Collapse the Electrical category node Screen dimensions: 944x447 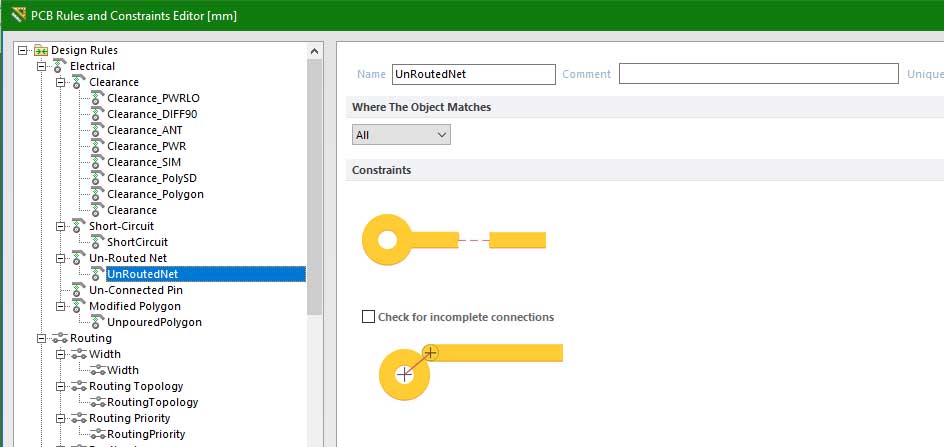click(41, 66)
